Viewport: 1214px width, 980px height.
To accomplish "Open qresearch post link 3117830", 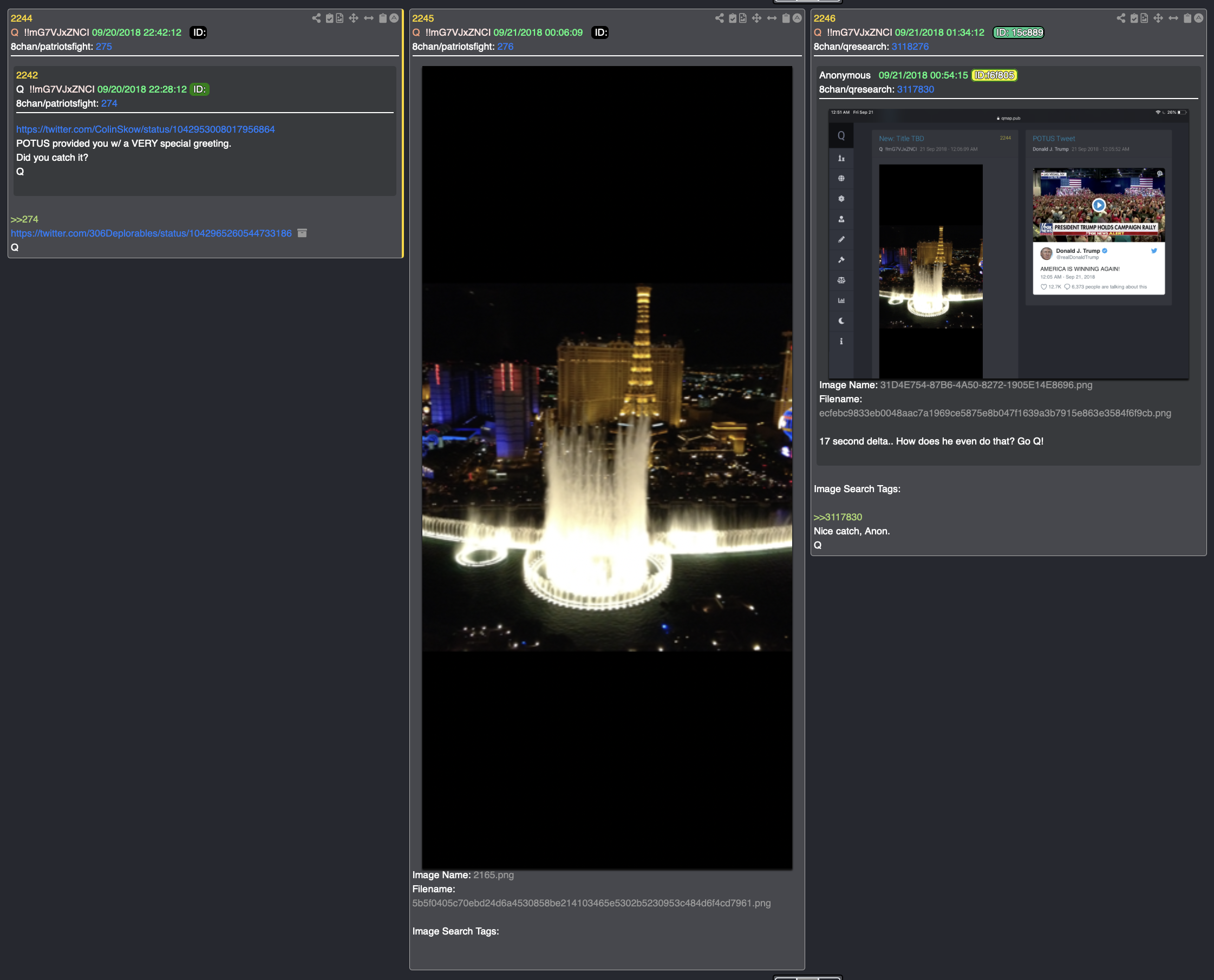I will [916, 89].
